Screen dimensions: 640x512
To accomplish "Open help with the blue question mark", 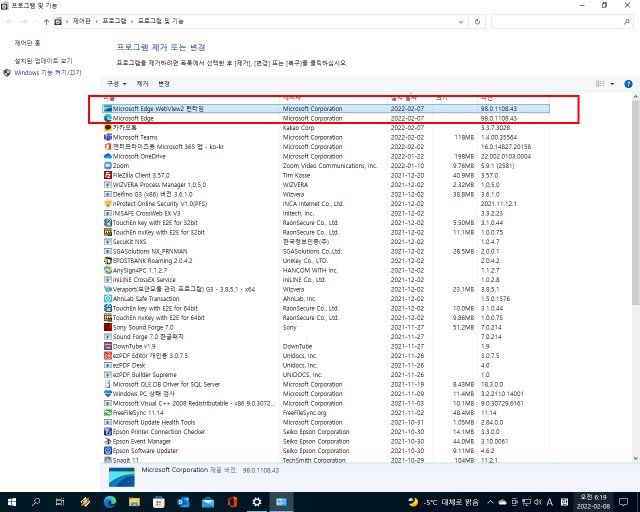I will pos(628,84).
